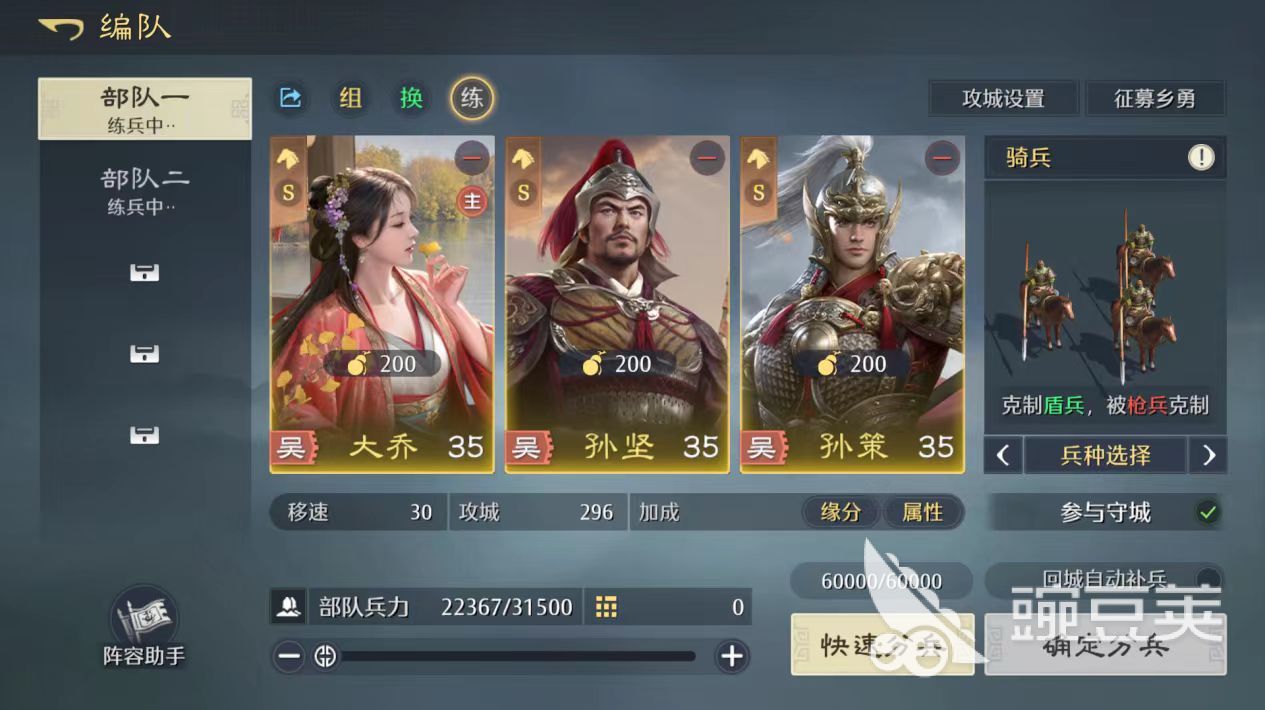1265x710 pixels.
Task: Go to the previous troop type with the left arrow
Action: coord(1003,456)
